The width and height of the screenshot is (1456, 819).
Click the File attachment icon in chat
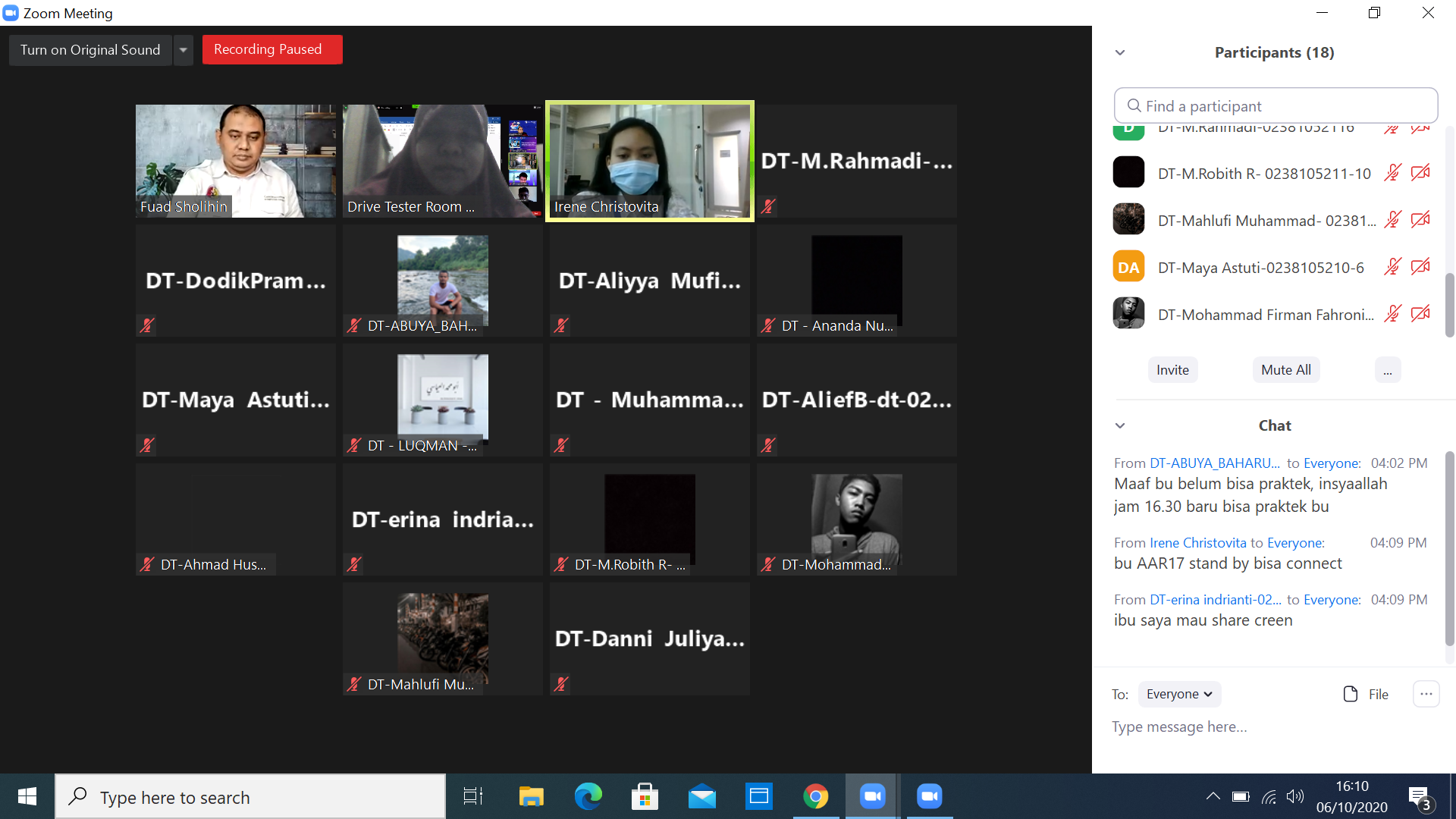[1351, 694]
